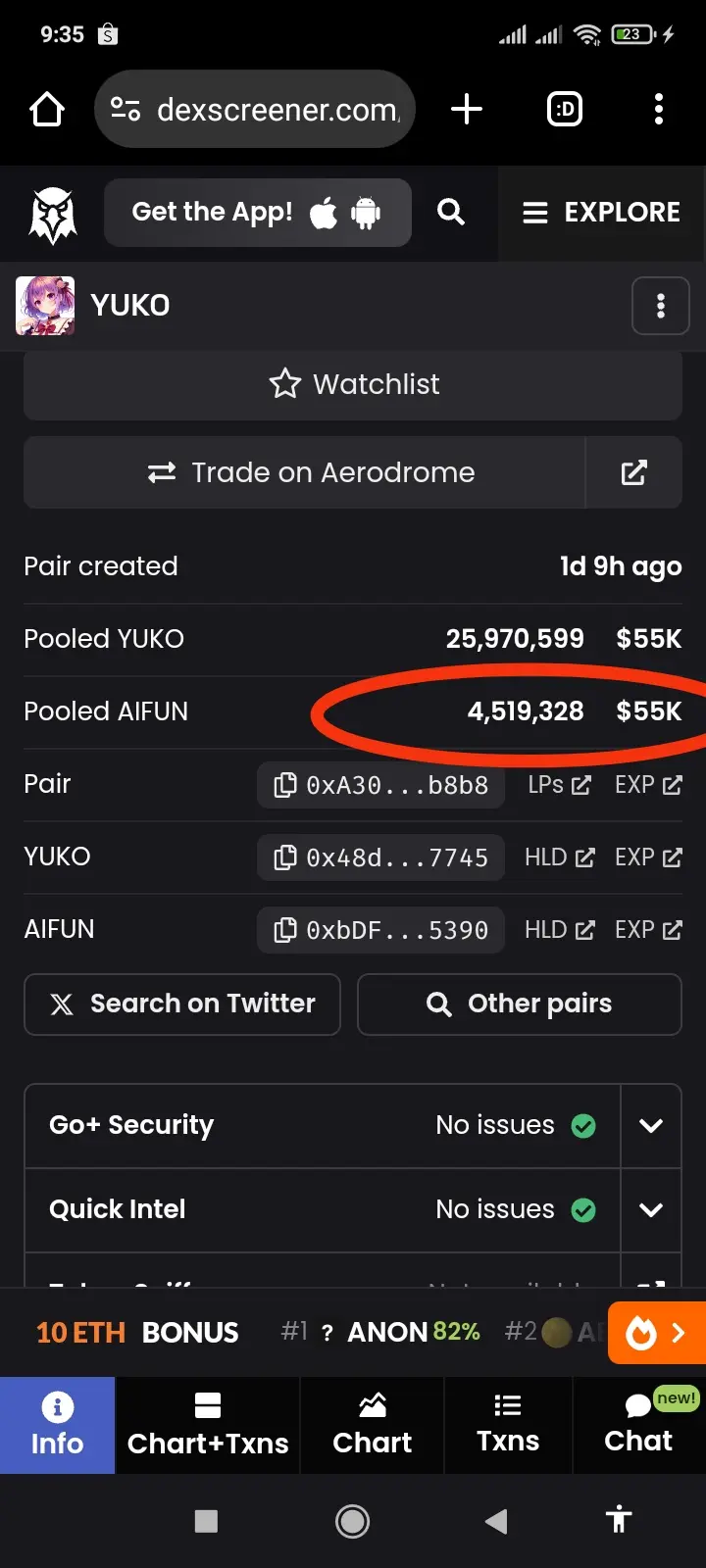Image resolution: width=706 pixels, height=1568 pixels.
Task: Expand the Quick Intel details
Action: coord(651,1210)
